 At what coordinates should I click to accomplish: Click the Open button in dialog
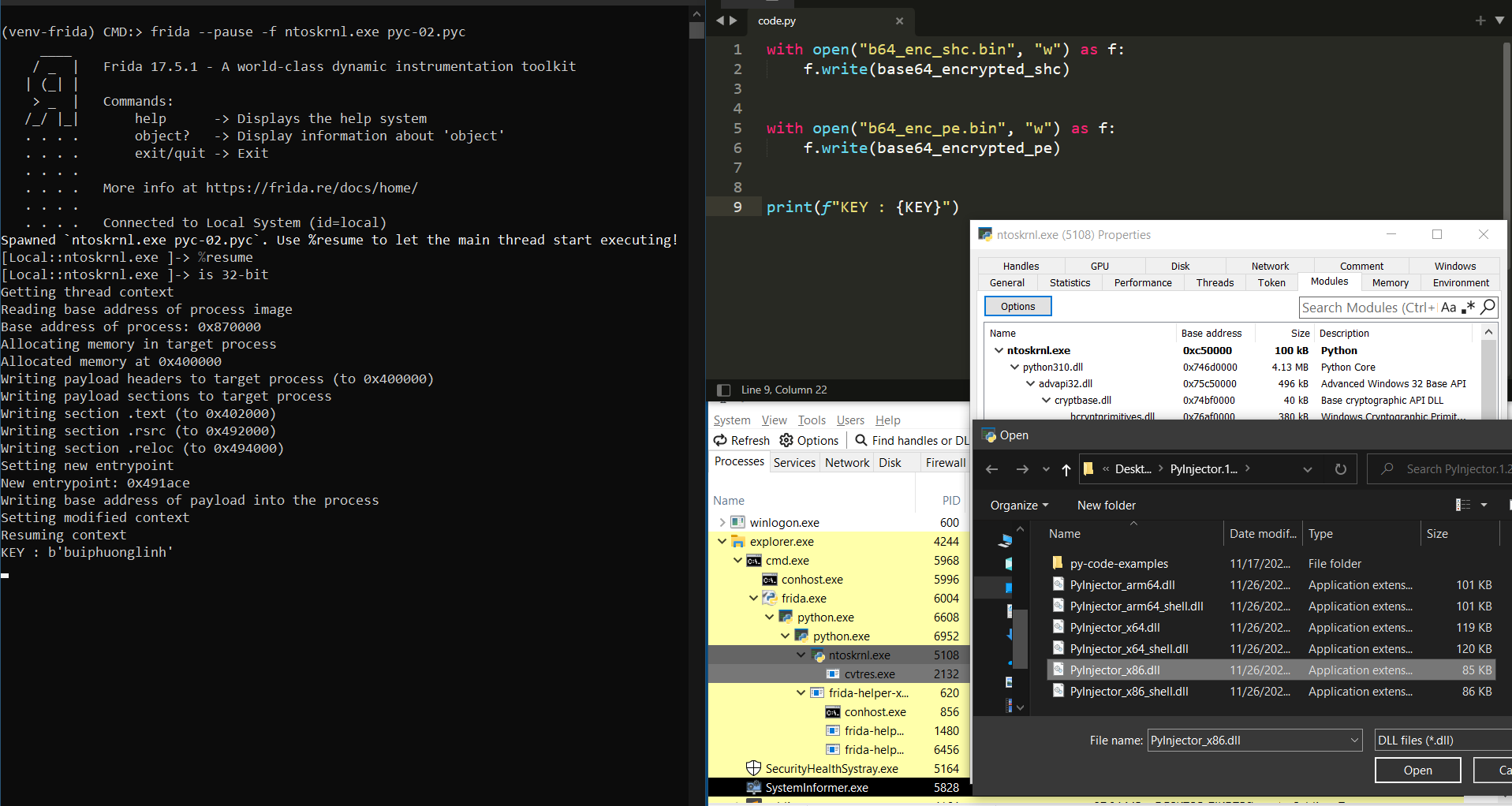[x=1417, y=771]
